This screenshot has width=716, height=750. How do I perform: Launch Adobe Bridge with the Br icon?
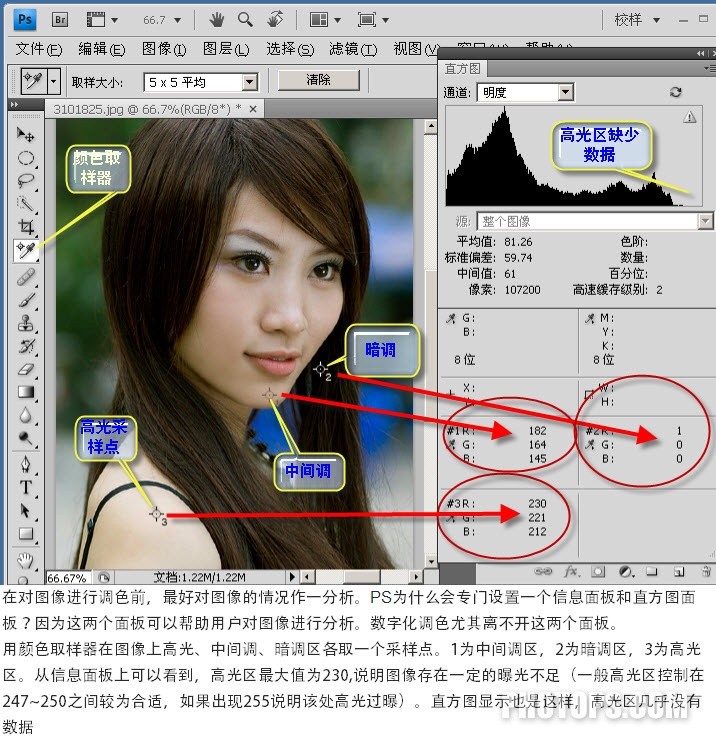(x=60, y=20)
